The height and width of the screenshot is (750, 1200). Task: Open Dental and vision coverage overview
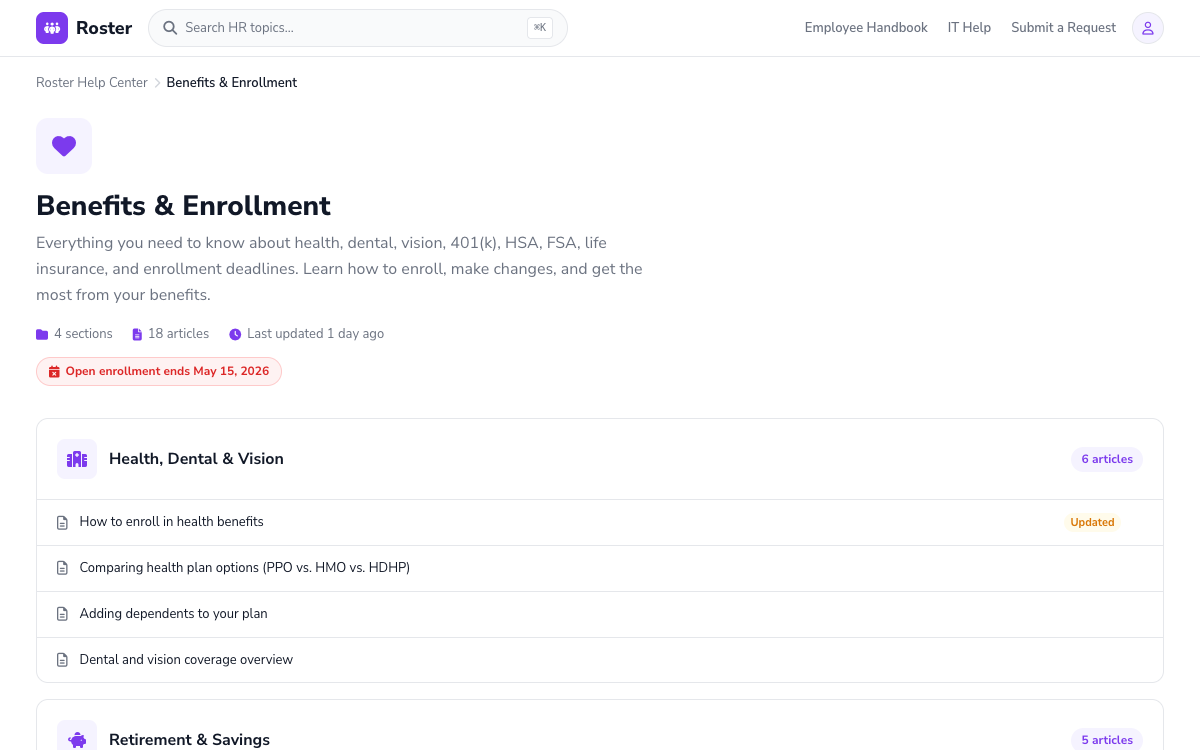(x=600, y=660)
